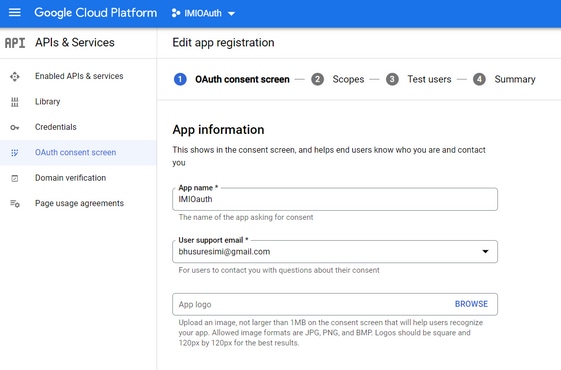This screenshot has height=370, width=561.
Task: Click the OAuth consent screen icon
Action: point(15,153)
